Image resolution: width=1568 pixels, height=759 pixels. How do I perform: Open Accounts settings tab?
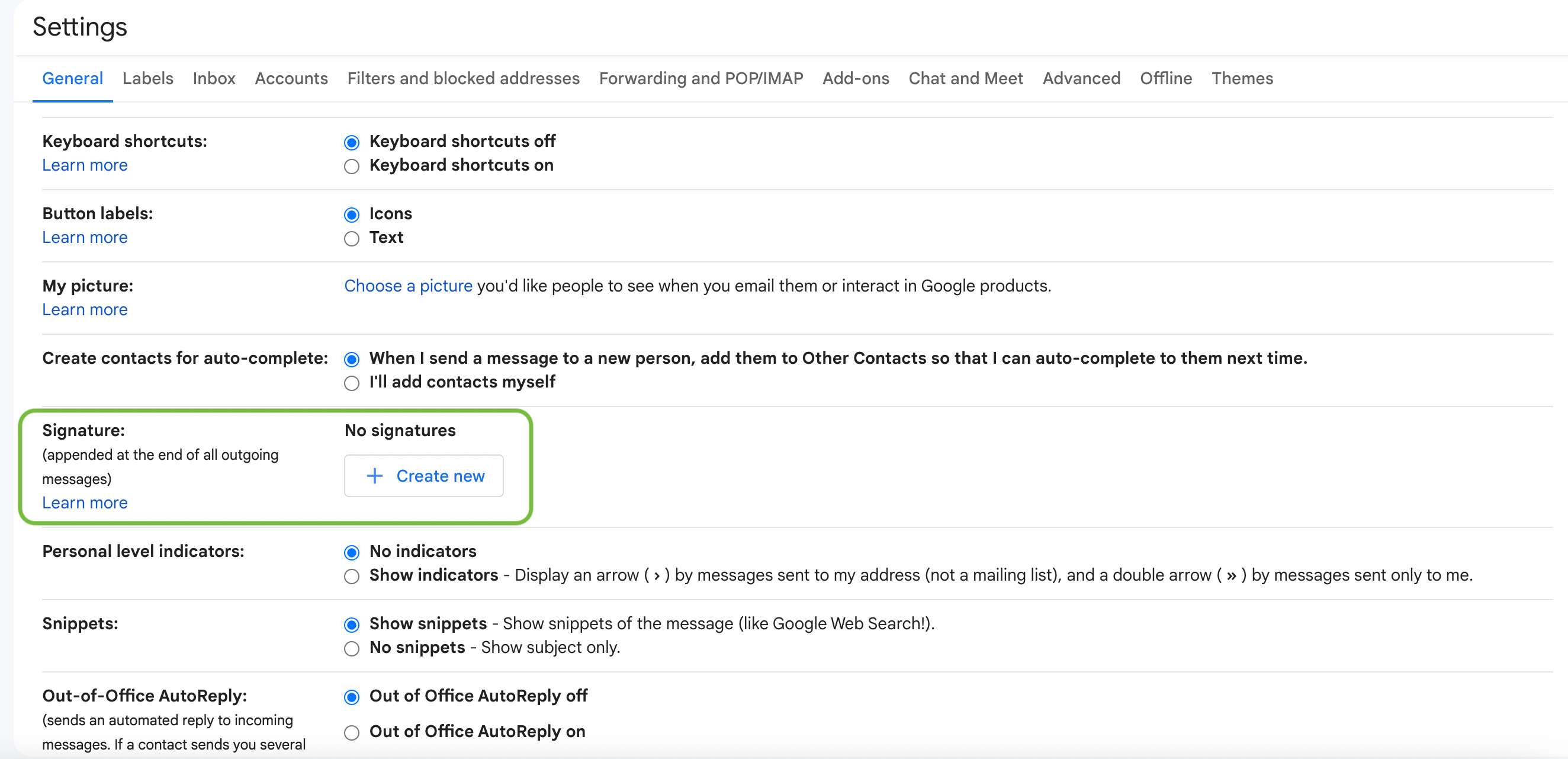point(291,78)
